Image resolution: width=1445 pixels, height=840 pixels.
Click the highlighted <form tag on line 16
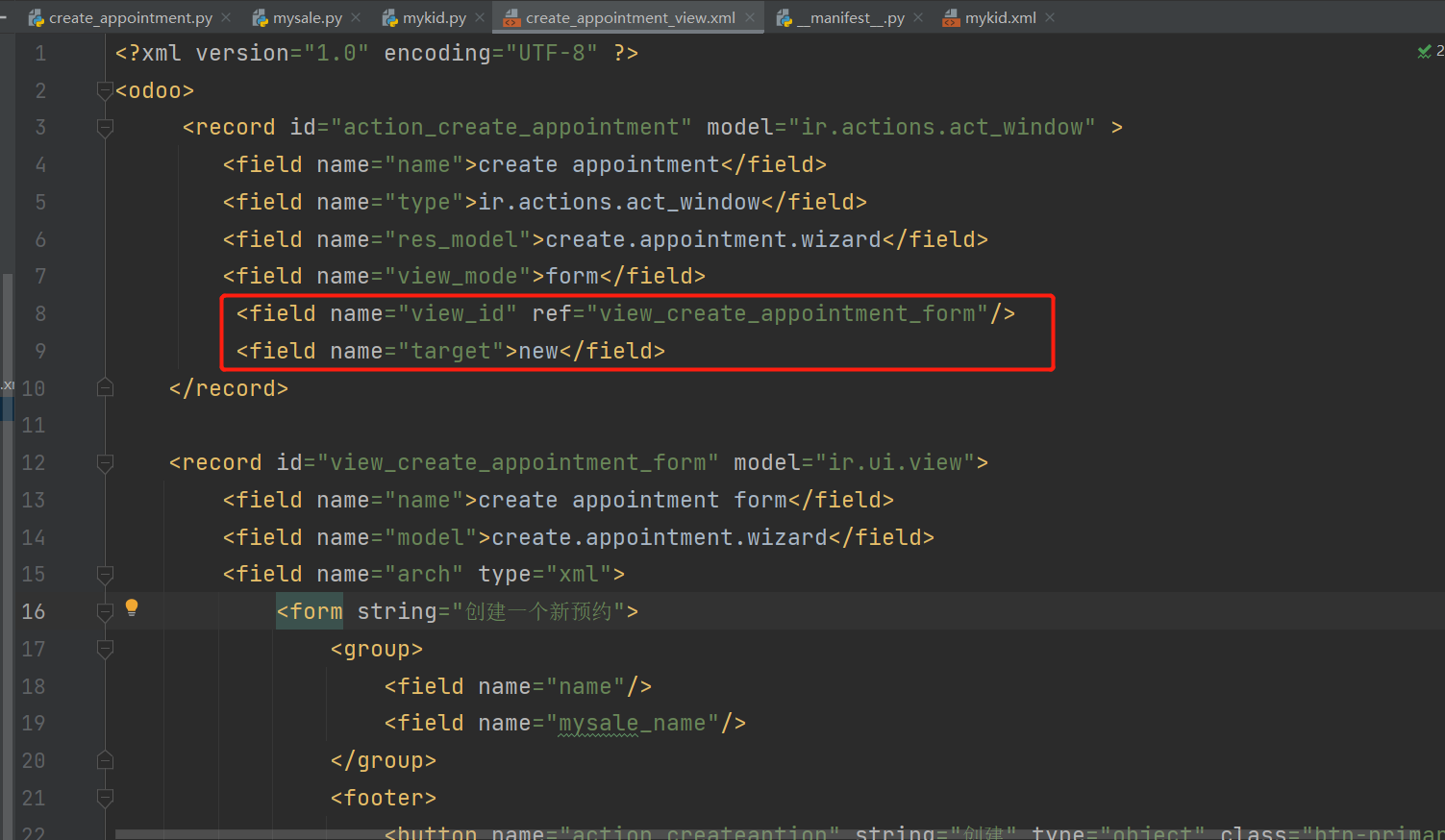coord(310,611)
